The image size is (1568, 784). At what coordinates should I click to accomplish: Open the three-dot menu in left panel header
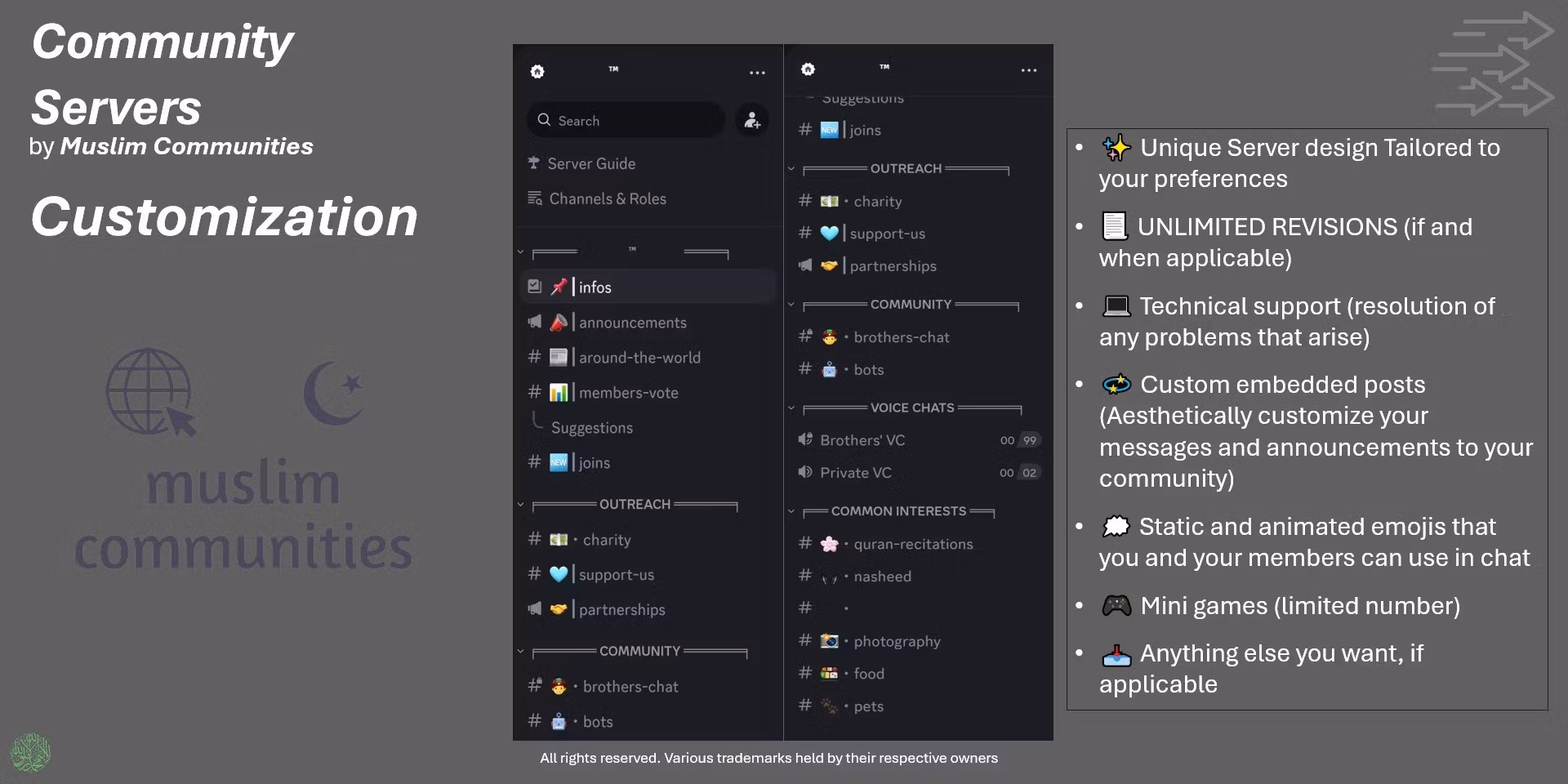coord(757,73)
